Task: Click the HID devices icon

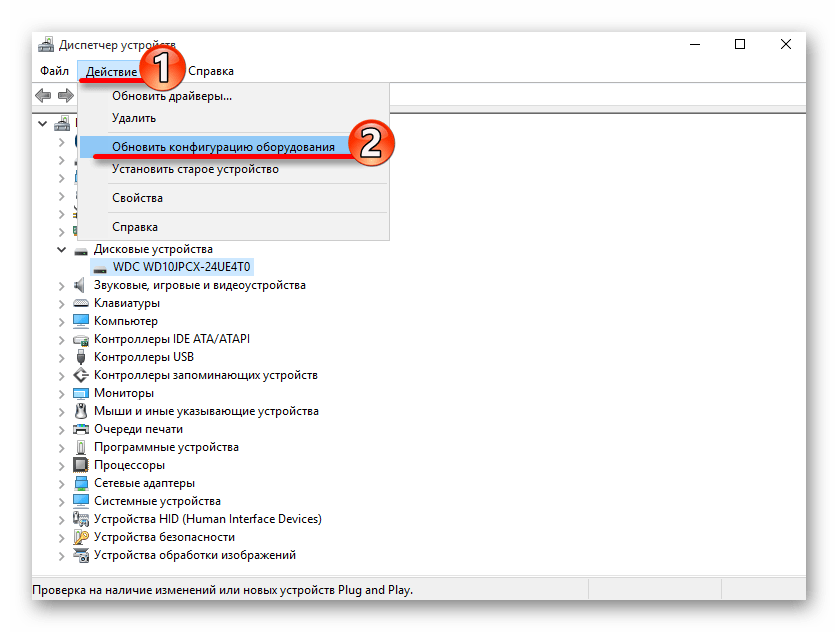Action: tap(81, 519)
